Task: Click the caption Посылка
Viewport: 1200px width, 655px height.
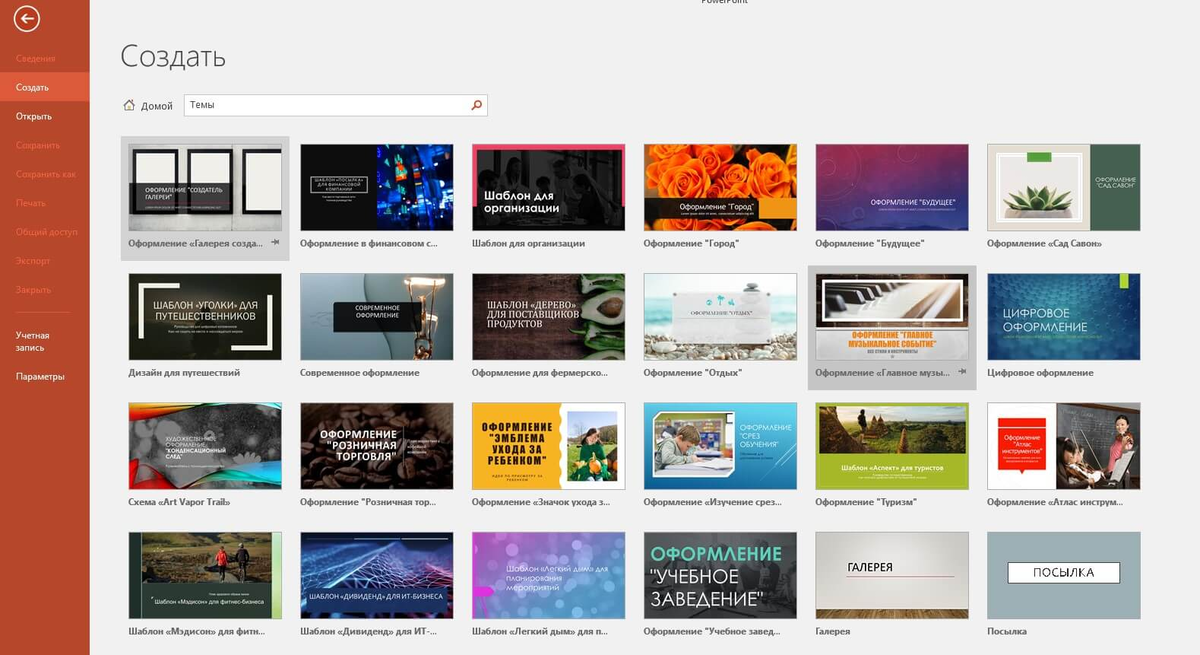Action: [x=1007, y=631]
